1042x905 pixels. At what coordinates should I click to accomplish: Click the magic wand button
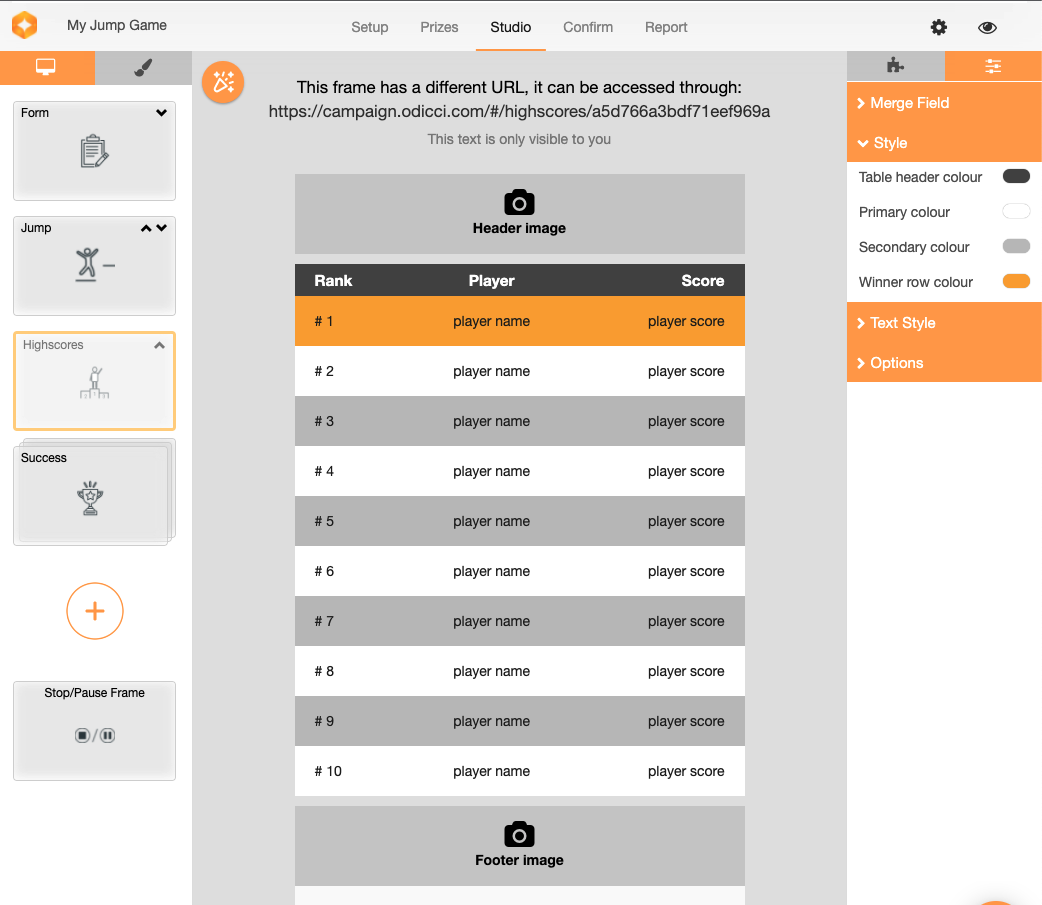(x=223, y=82)
